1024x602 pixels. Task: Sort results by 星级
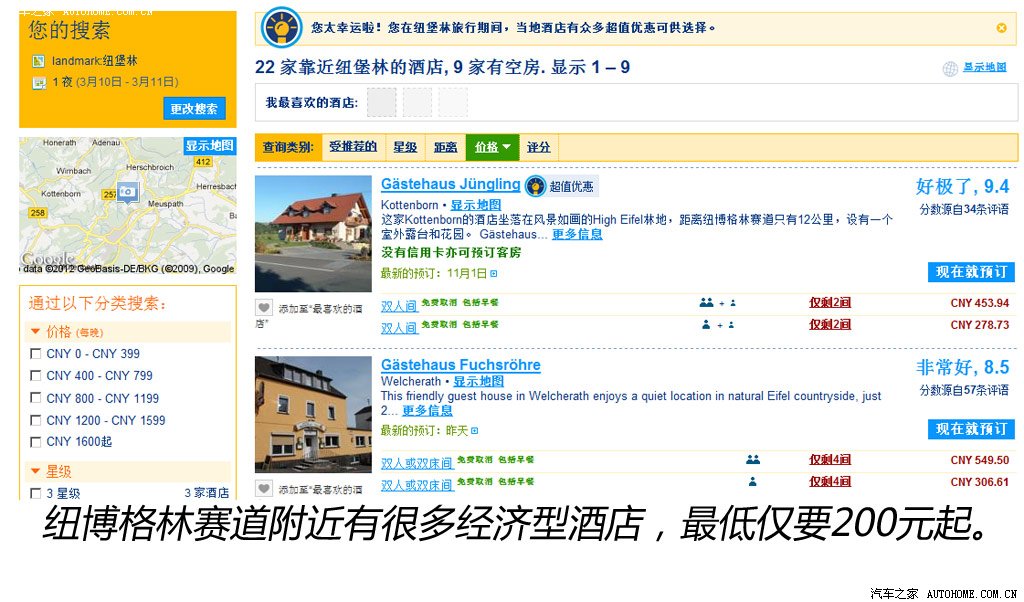(x=405, y=147)
